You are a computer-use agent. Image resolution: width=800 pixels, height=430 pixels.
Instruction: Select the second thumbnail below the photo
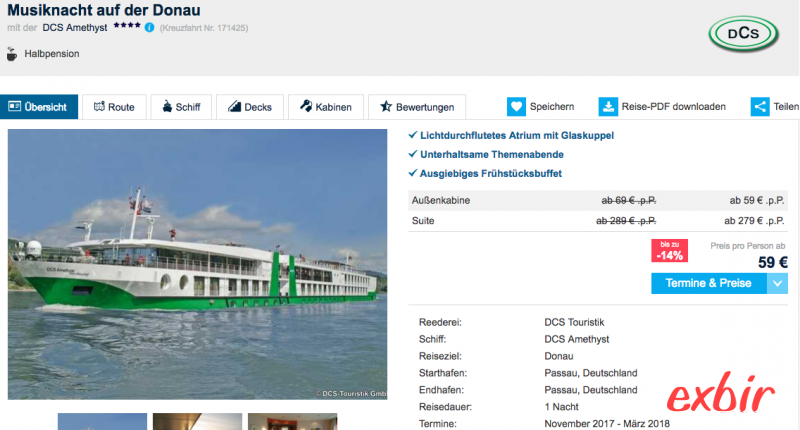tap(197, 421)
